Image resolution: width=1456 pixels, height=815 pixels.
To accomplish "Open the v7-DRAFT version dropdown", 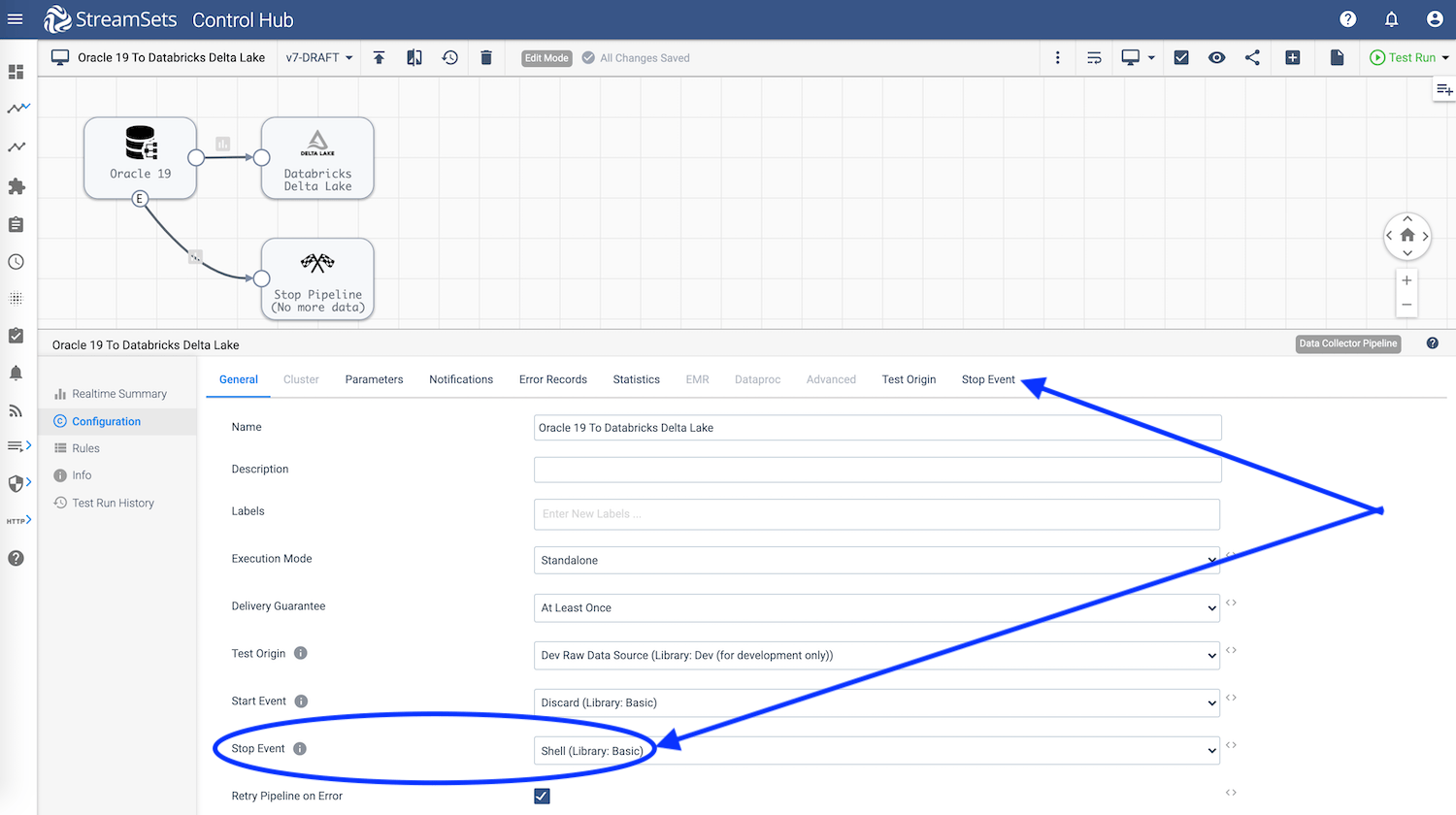I will pyautogui.click(x=319, y=58).
